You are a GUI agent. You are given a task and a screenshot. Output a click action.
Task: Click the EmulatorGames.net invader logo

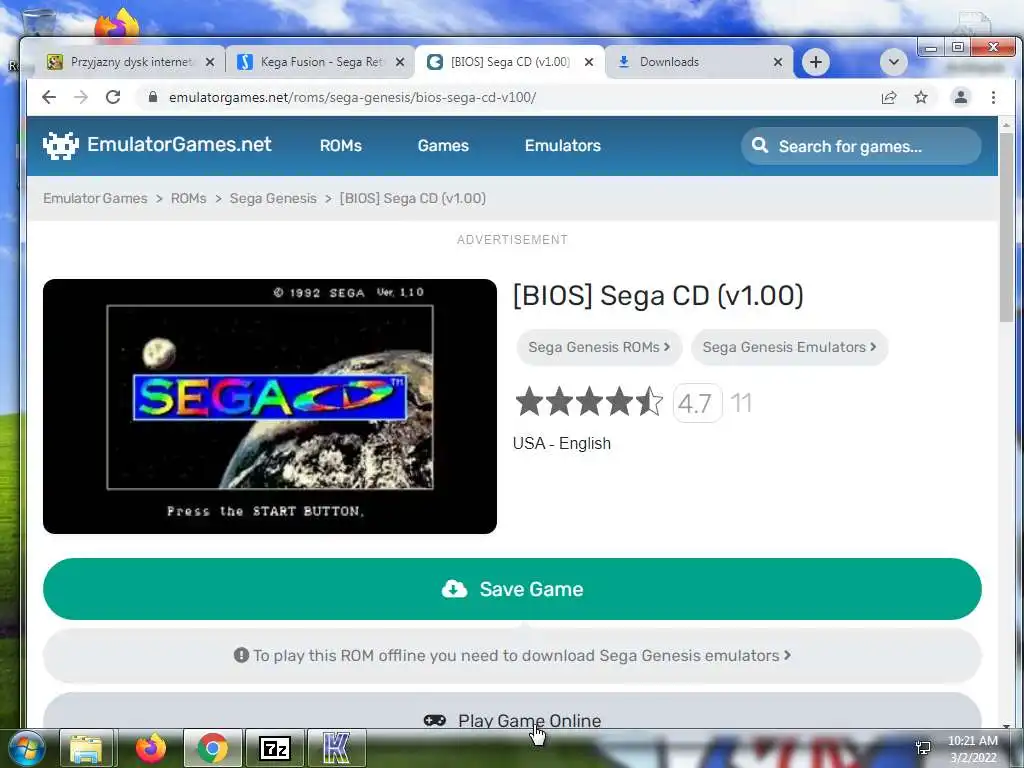[x=61, y=145]
